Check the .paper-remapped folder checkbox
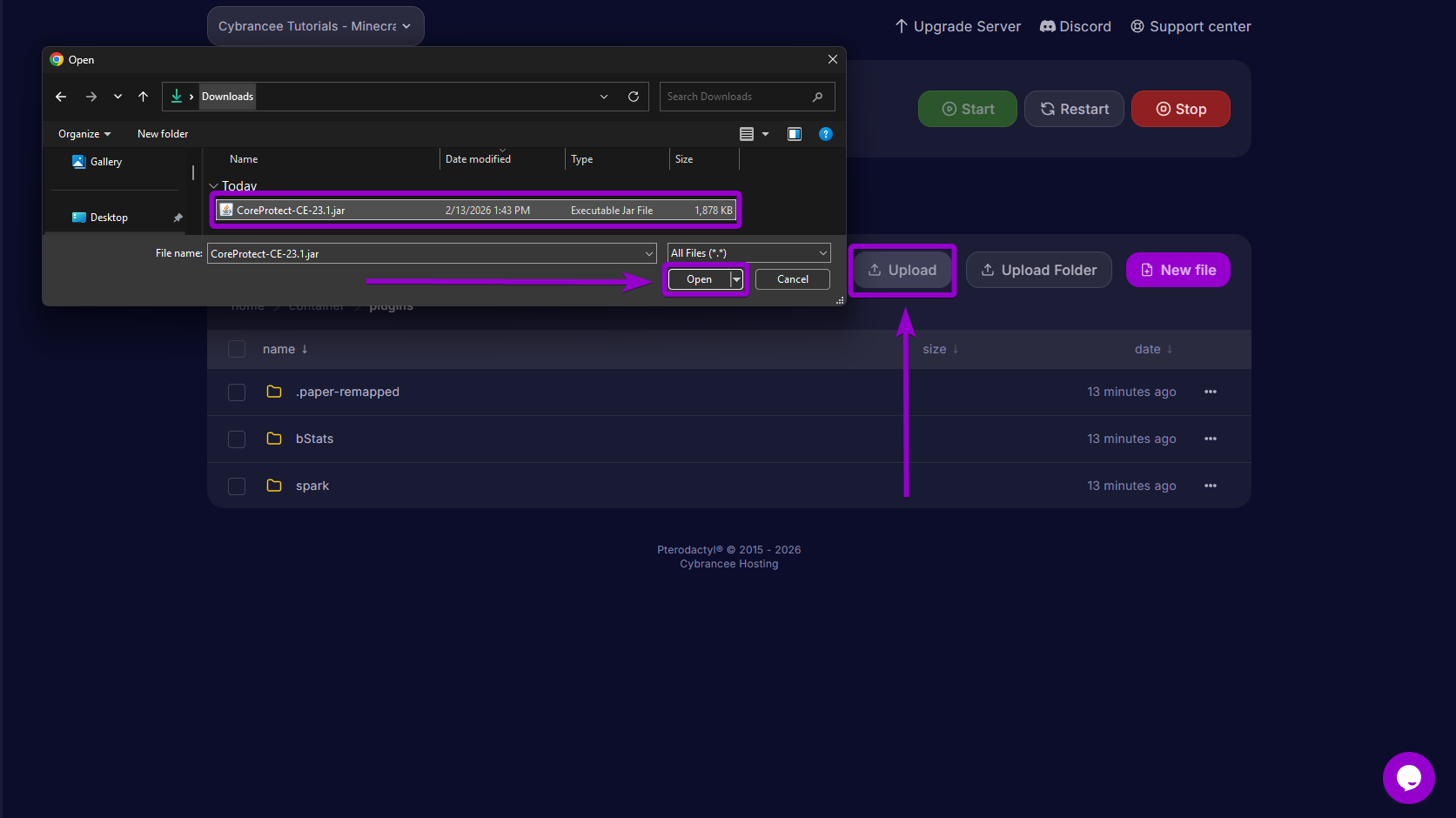Viewport: 1456px width, 818px height. 237,392
